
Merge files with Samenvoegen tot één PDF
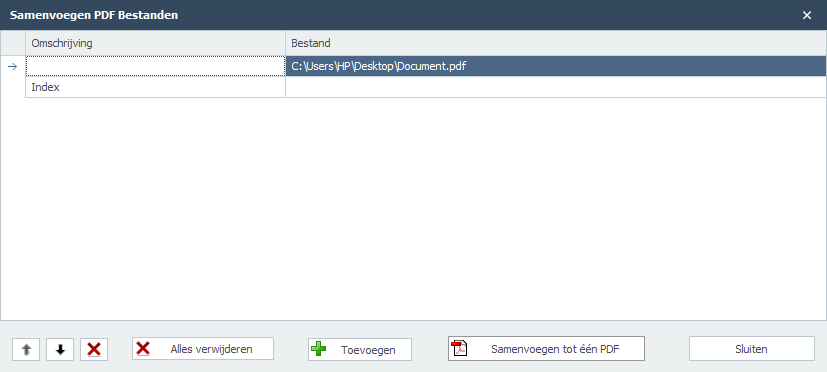point(546,349)
